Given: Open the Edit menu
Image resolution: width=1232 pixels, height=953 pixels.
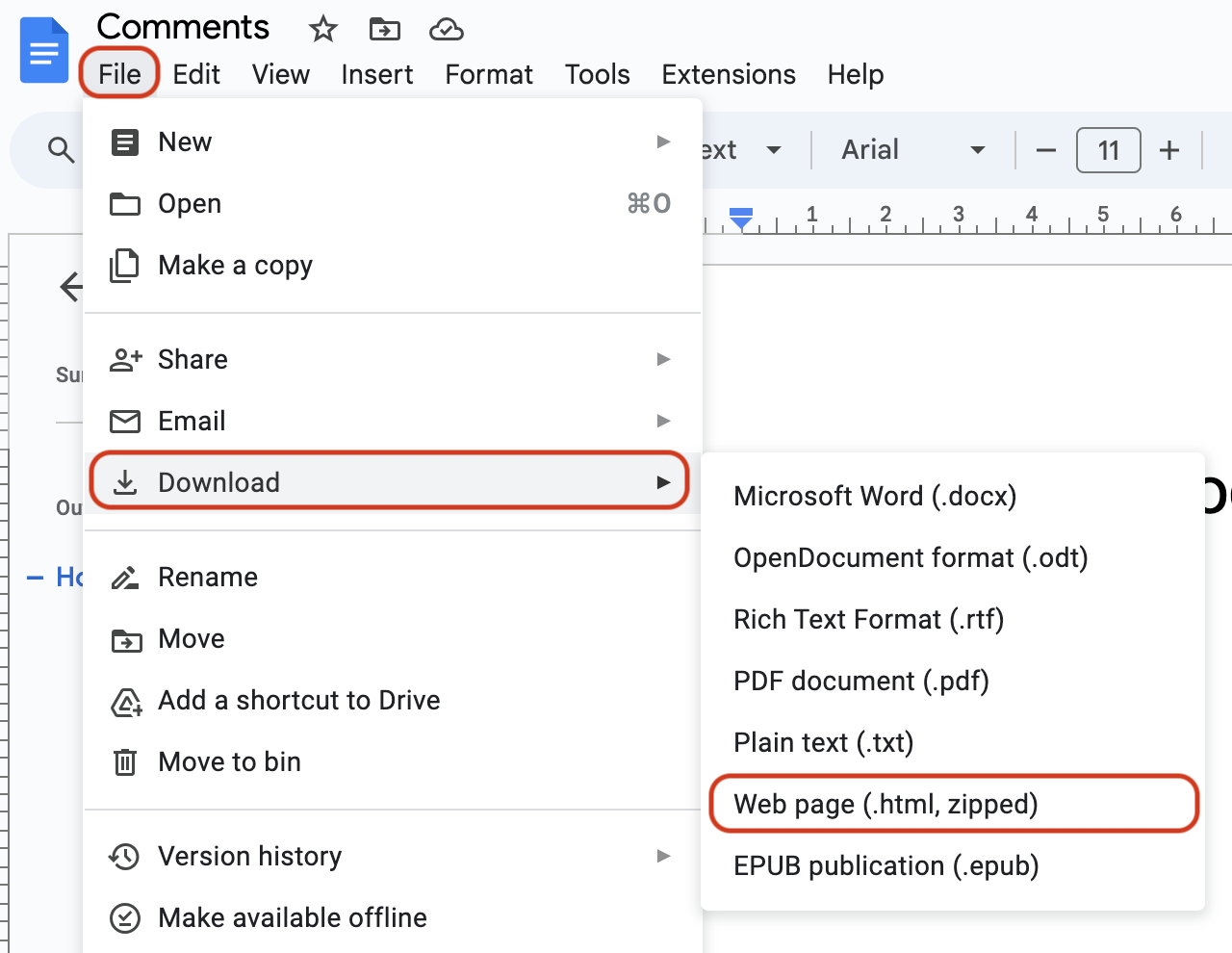Looking at the screenshot, I should click(x=196, y=74).
